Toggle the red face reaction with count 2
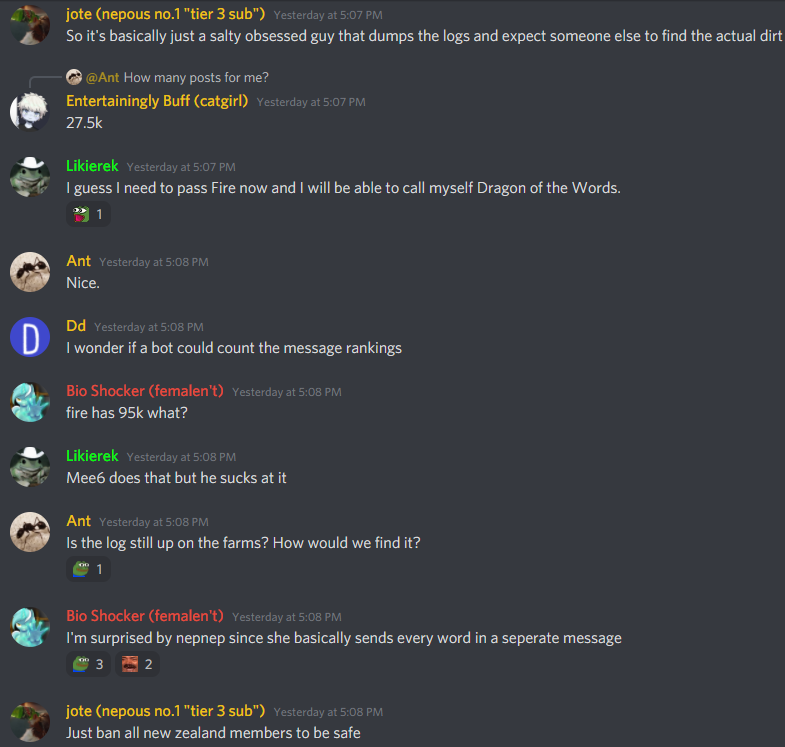Screen dimensions: 785x747 click(137, 664)
